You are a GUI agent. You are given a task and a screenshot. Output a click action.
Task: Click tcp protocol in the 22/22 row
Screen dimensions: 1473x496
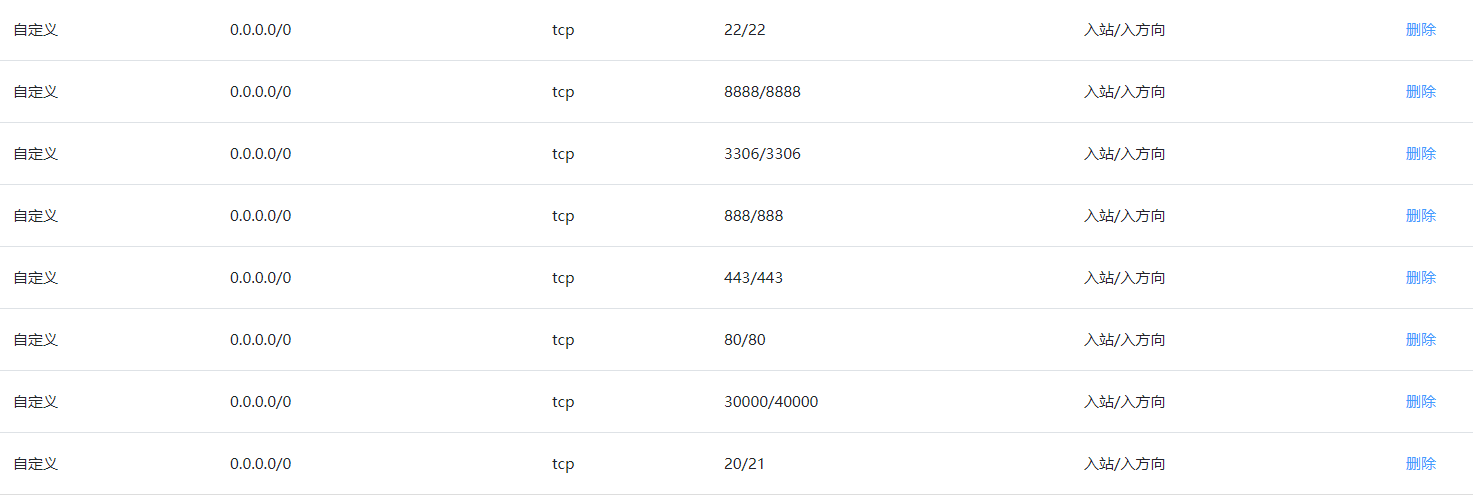tap(563, 30)
